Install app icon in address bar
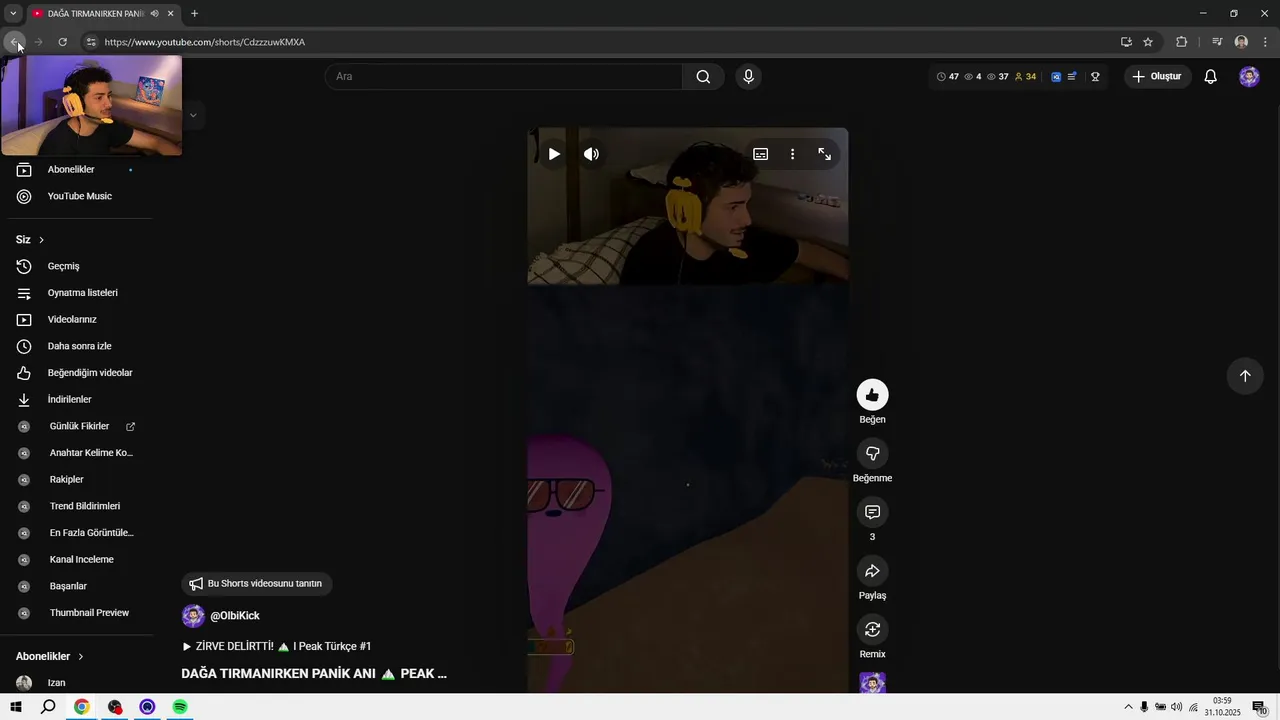 1126,42
